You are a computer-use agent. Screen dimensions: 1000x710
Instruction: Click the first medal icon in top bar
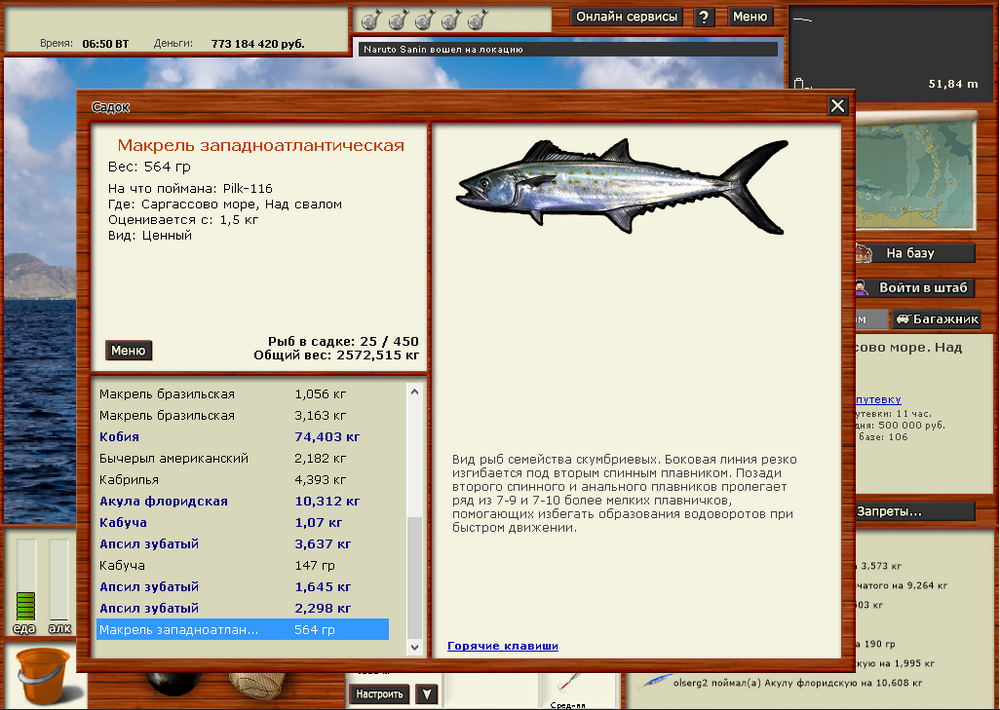point(369,19)
